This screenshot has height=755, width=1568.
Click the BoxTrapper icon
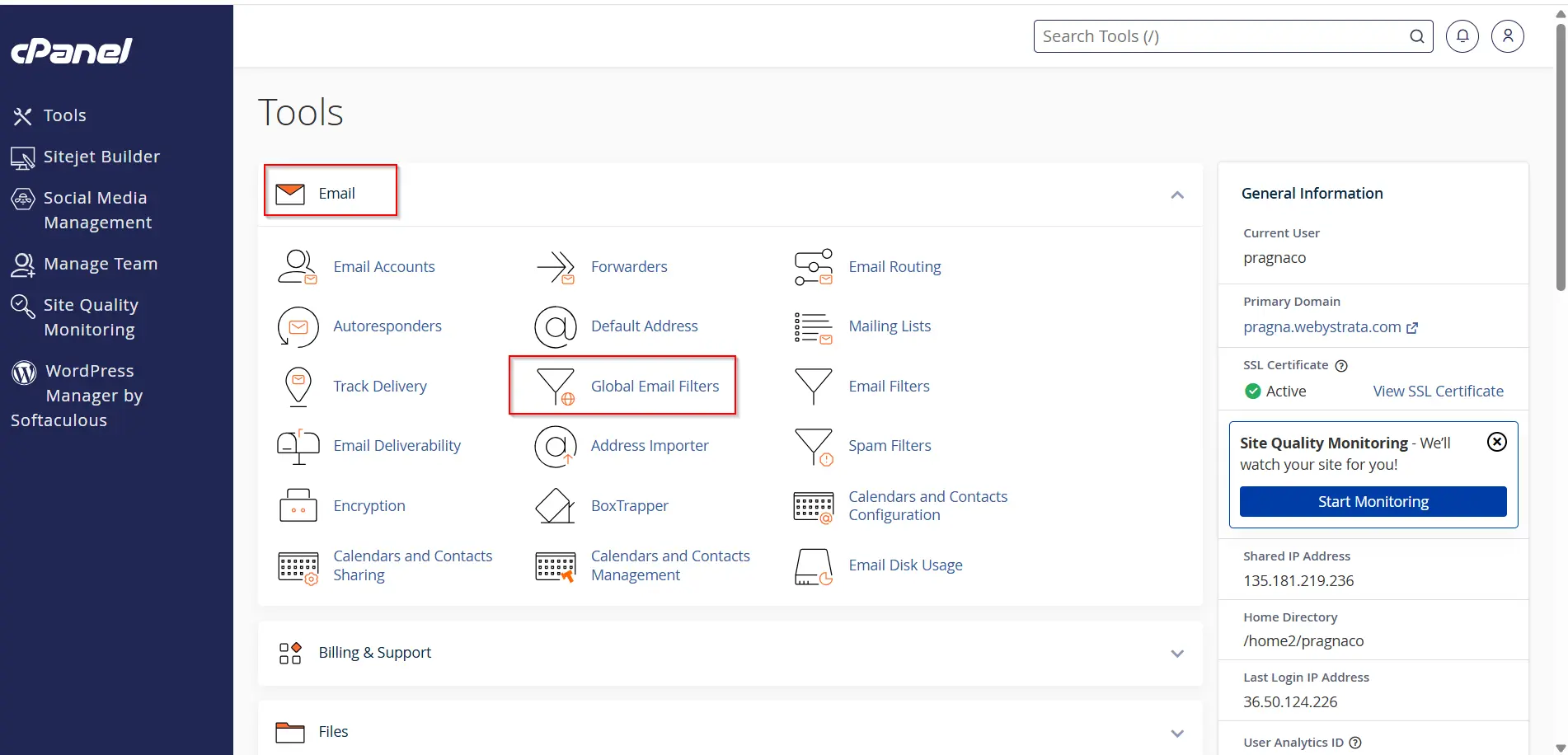click(556, 505)
